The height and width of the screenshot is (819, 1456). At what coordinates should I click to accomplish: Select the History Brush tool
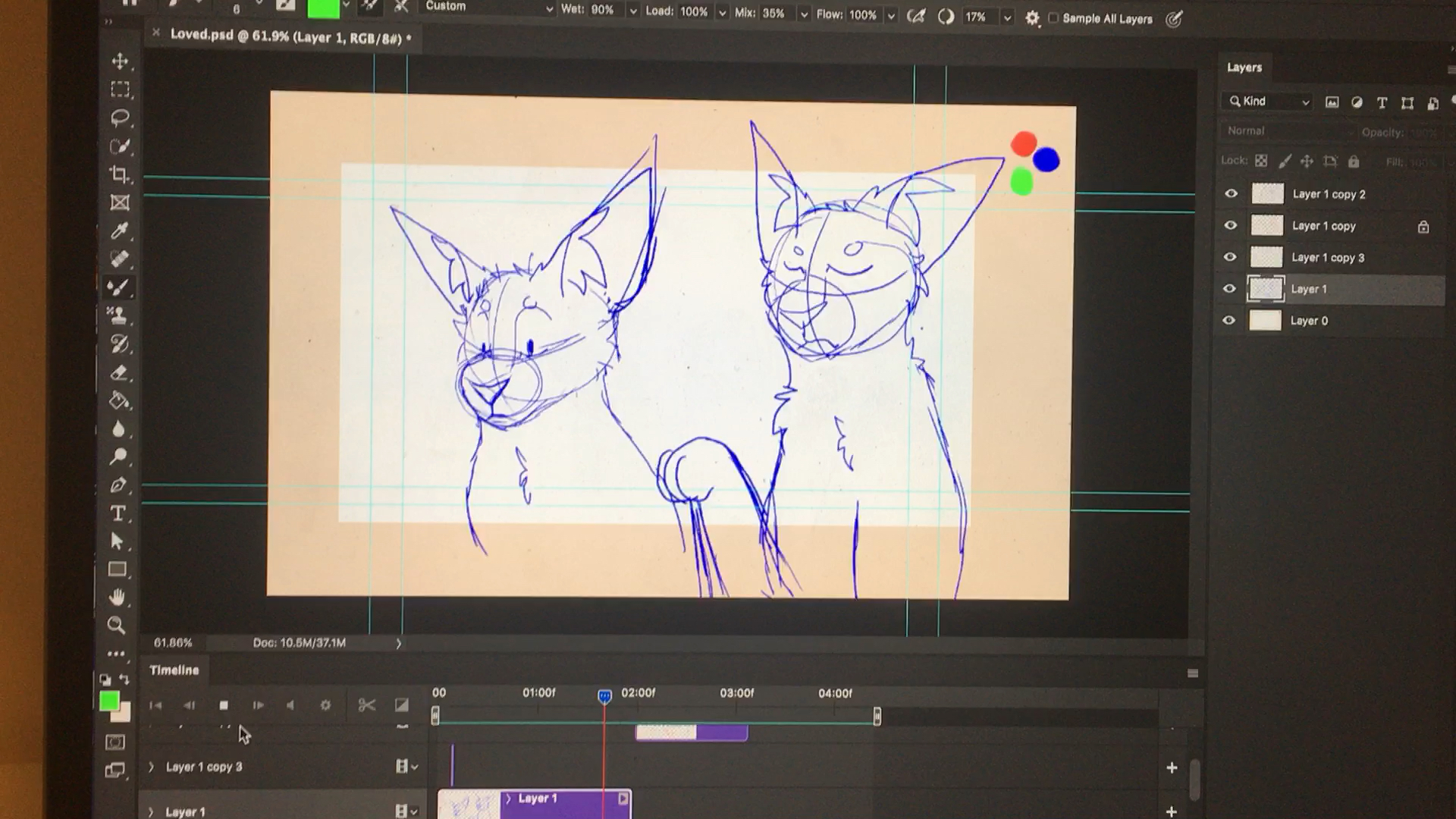tap(118, 344)
